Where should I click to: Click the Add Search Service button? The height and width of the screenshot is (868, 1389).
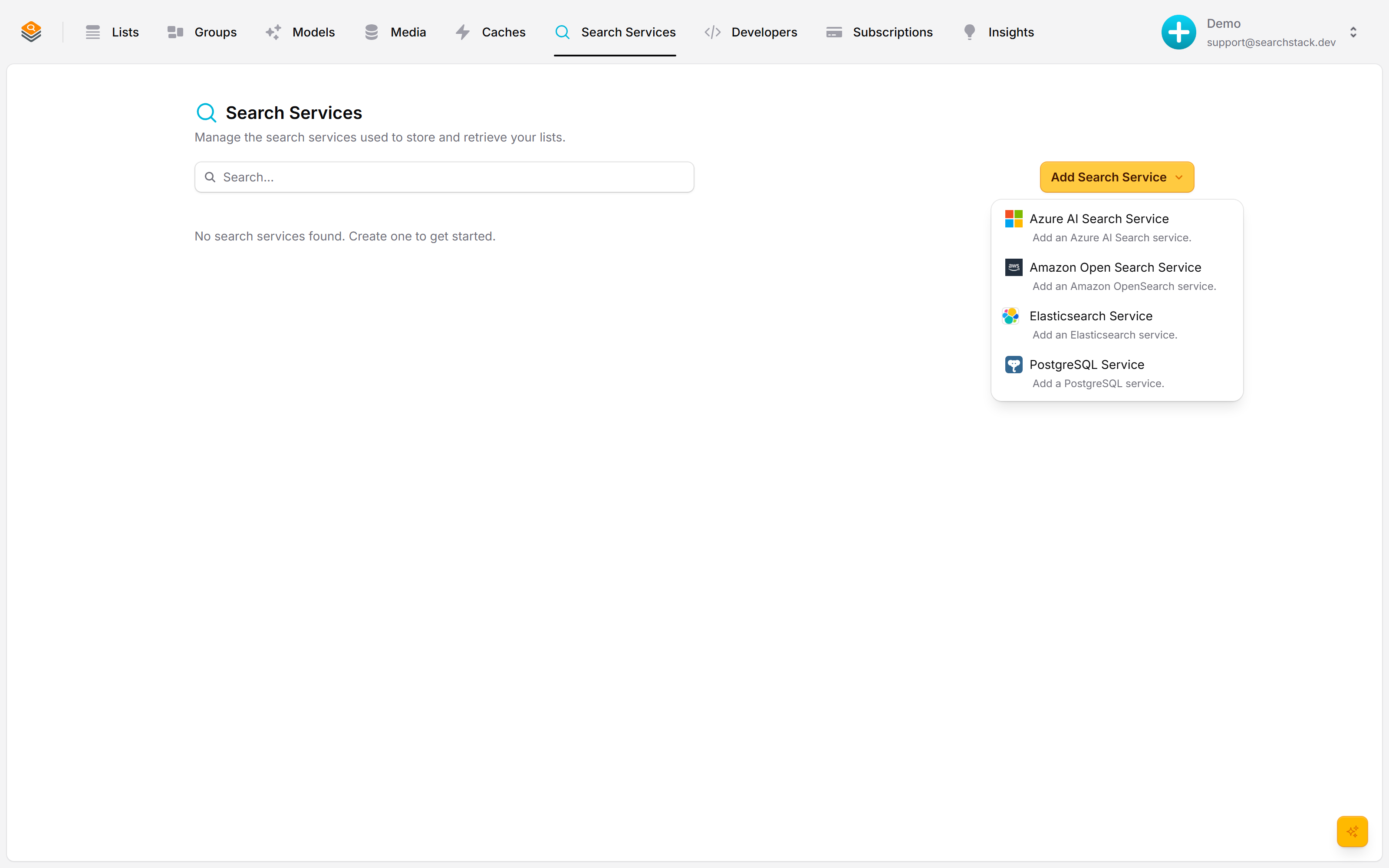(1116, 177)
